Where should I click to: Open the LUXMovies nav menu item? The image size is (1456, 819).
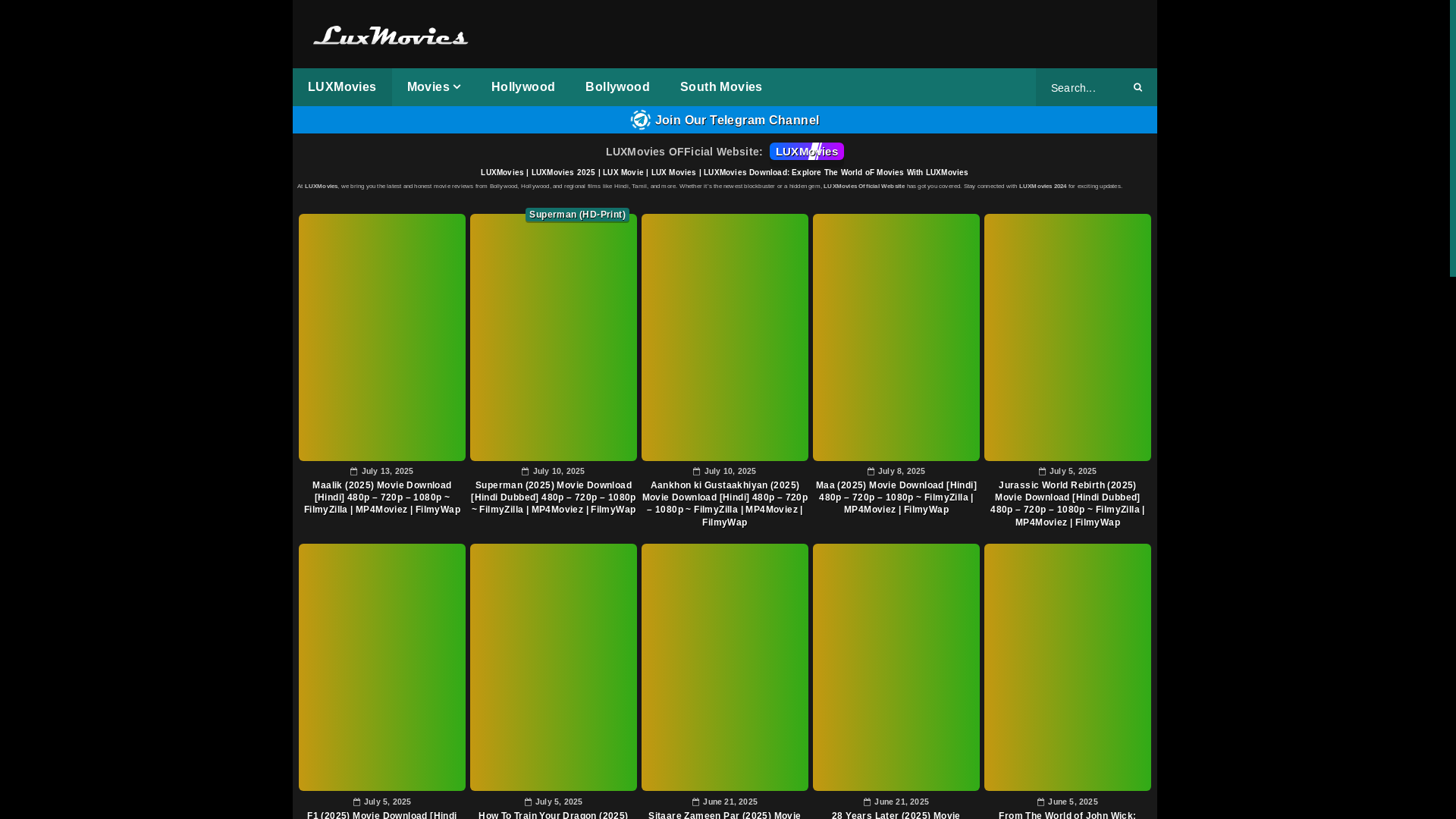[342, 87]
